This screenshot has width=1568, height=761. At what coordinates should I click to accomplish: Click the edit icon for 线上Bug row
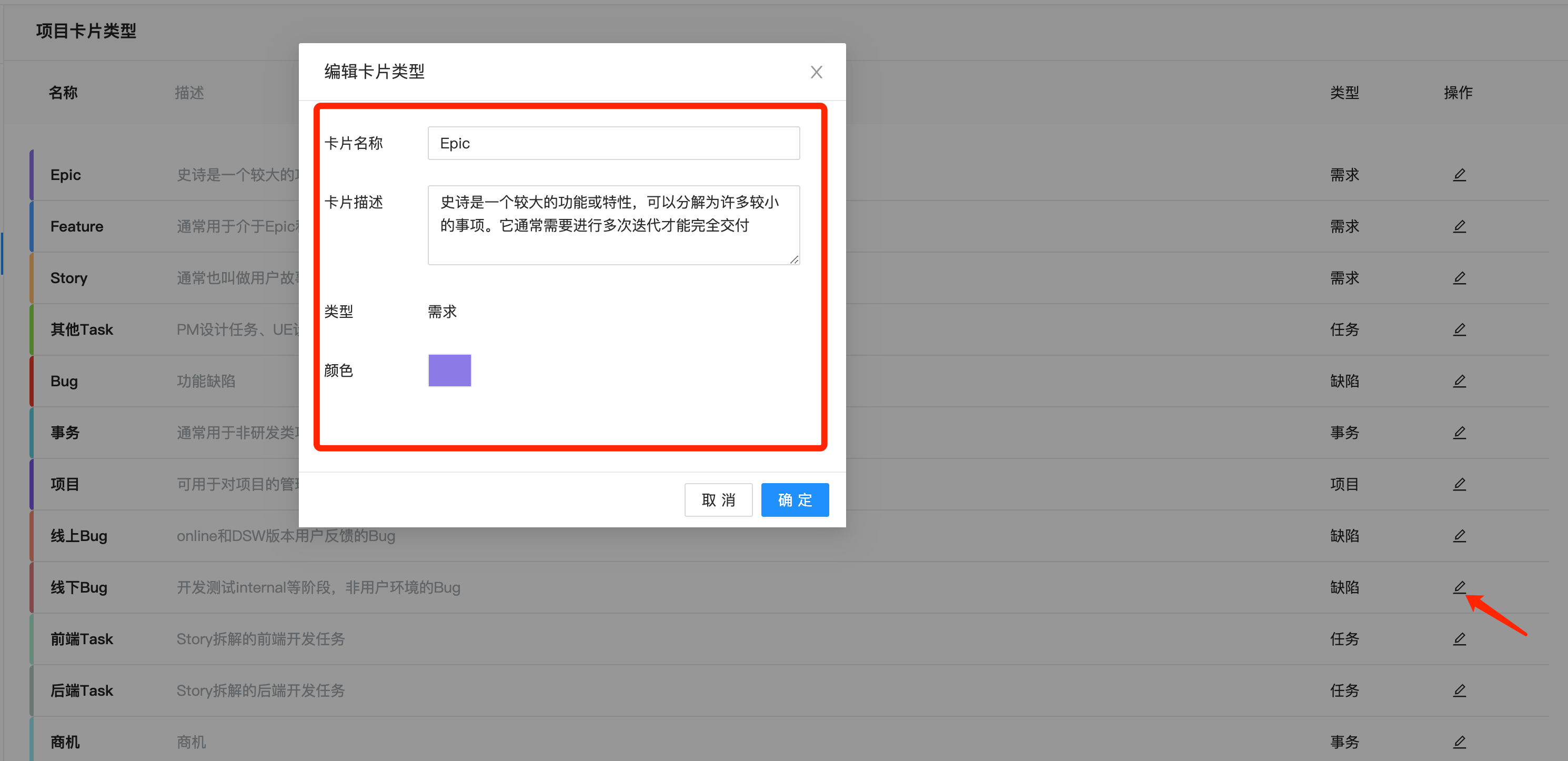[x=1460, y=536]
